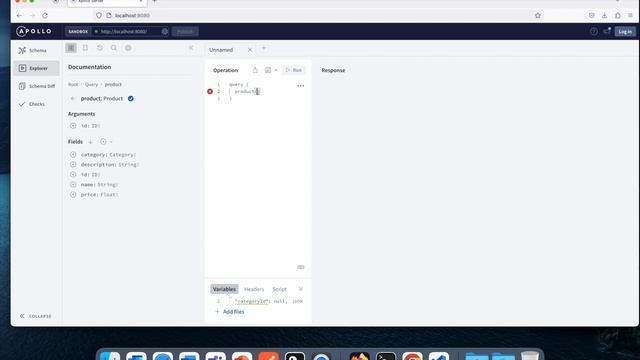Open add-all-fields dropdown next to Fields

click(x=106, y=142)
